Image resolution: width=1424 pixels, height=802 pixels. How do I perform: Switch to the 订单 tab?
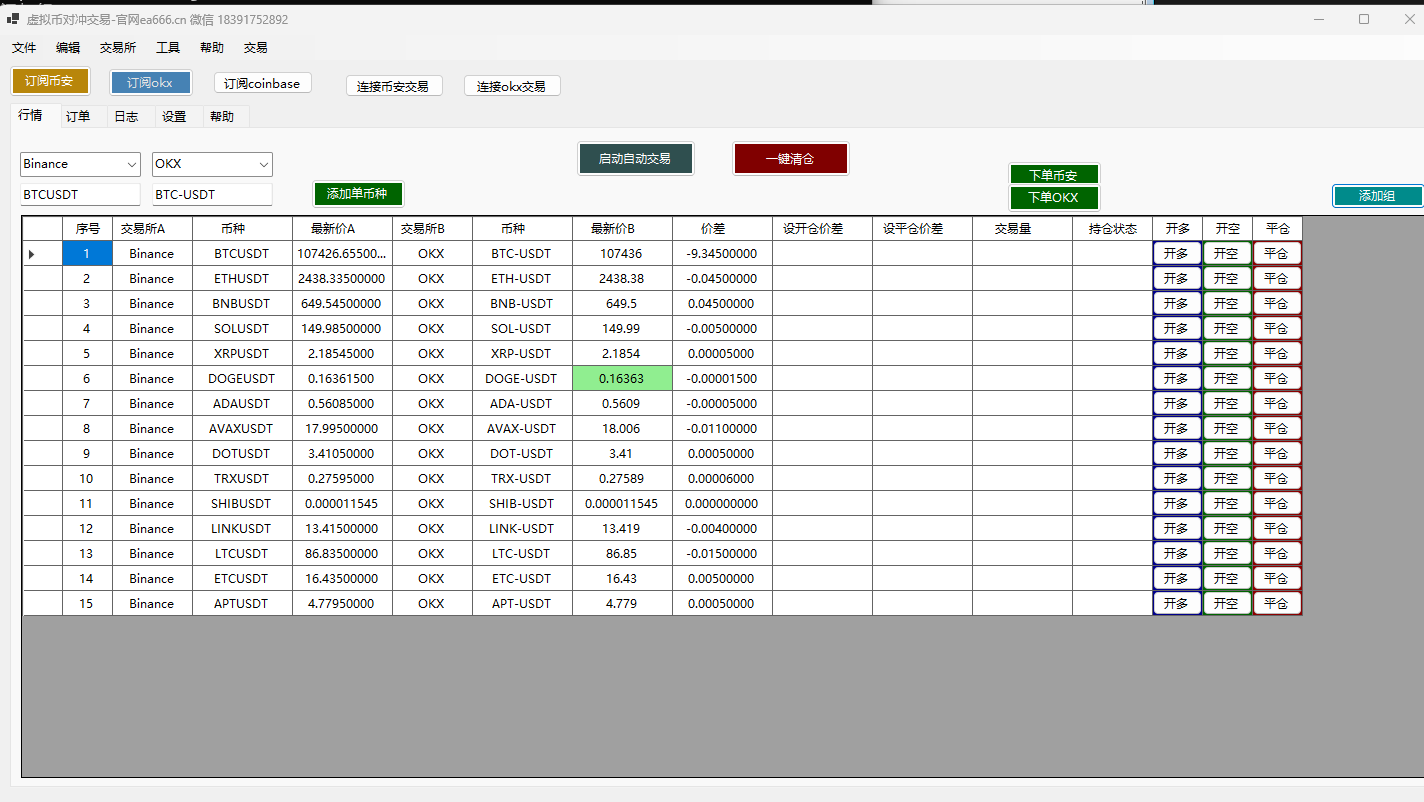point(78,116)
